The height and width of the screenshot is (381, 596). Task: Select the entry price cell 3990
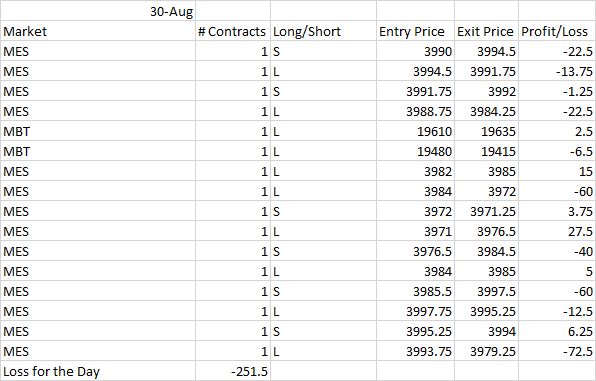pos(415,51)
